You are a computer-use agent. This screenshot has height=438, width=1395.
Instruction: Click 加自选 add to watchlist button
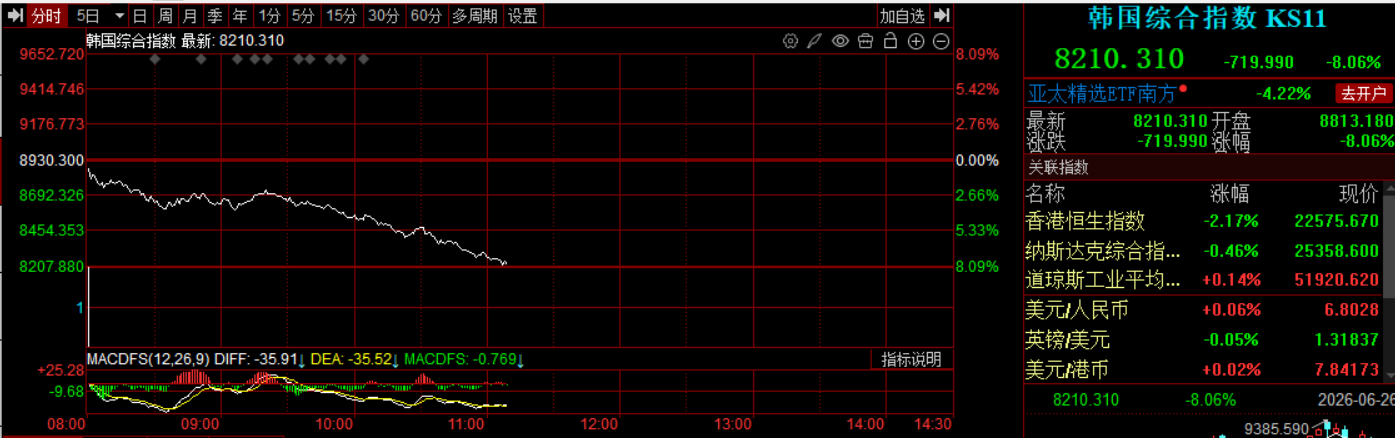point(903,15)
